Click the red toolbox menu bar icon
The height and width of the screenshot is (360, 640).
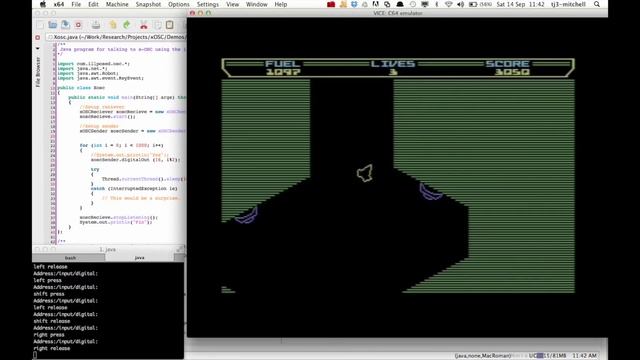tap(331, 4)
